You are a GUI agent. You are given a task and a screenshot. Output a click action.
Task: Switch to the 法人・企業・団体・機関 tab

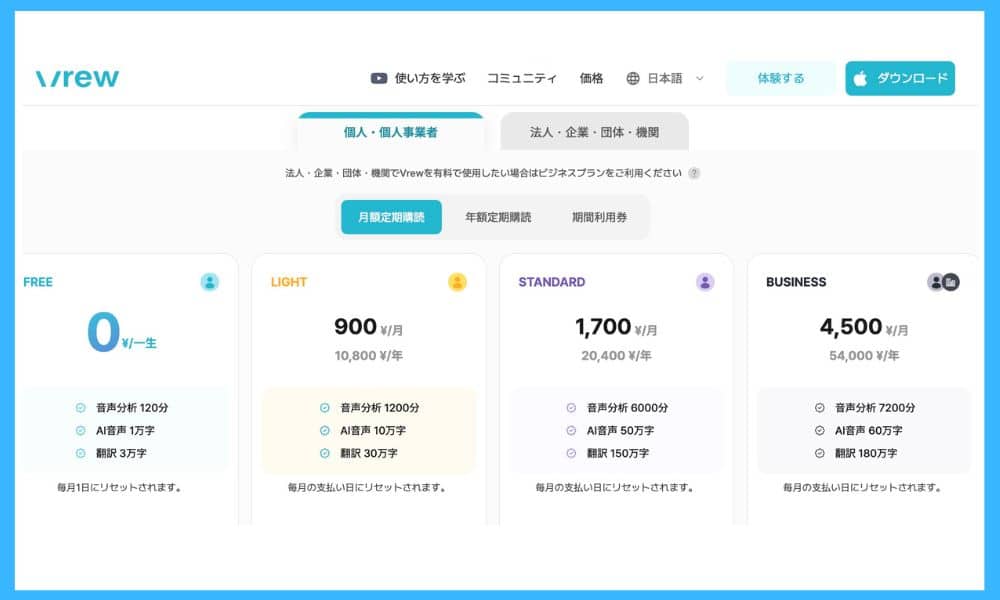(x=594, y=132)
